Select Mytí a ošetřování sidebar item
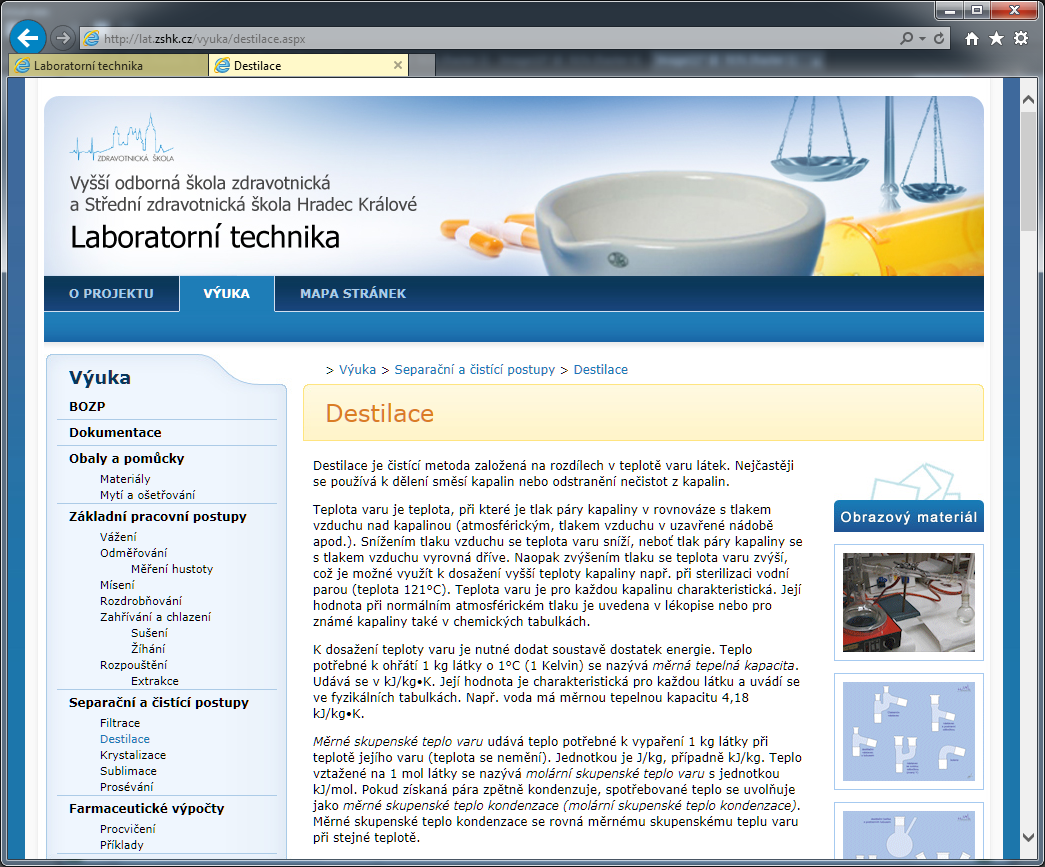1045x867 pixels. point(147,495)
